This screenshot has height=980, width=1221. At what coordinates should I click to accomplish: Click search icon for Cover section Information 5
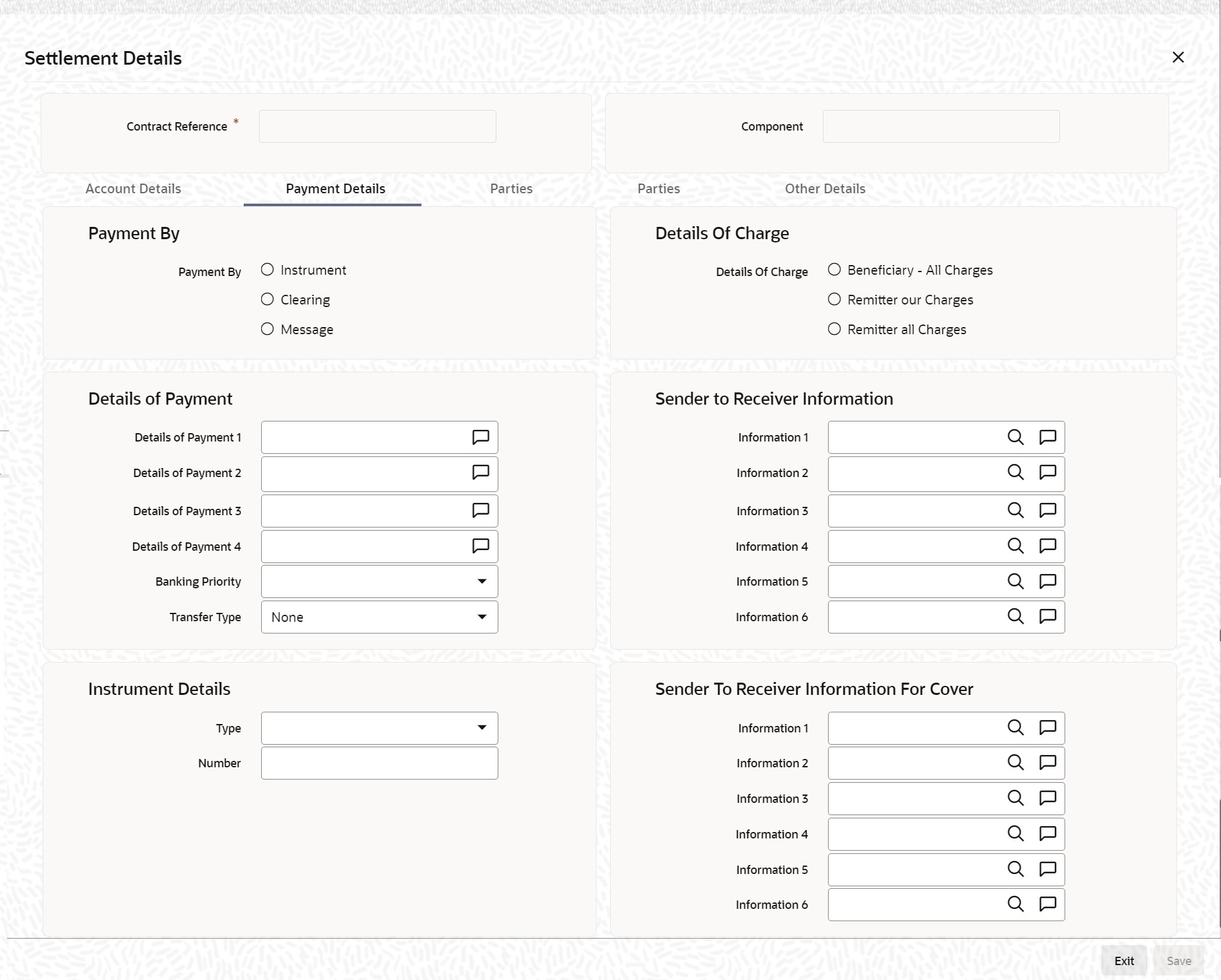pyautogui.click(x=1015, y=869)
